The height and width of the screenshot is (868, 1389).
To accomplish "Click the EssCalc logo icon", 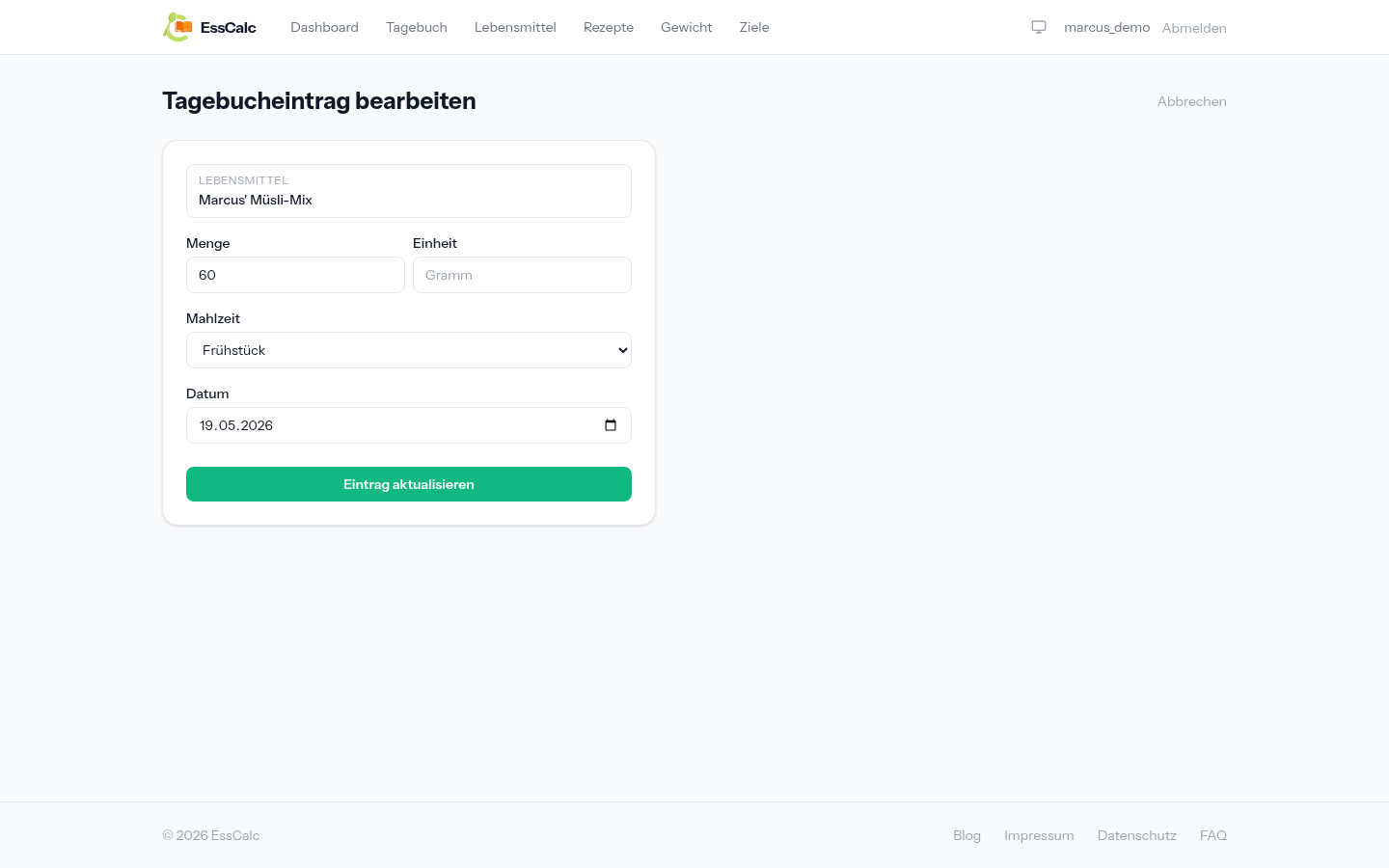I will tap(177, 27).
